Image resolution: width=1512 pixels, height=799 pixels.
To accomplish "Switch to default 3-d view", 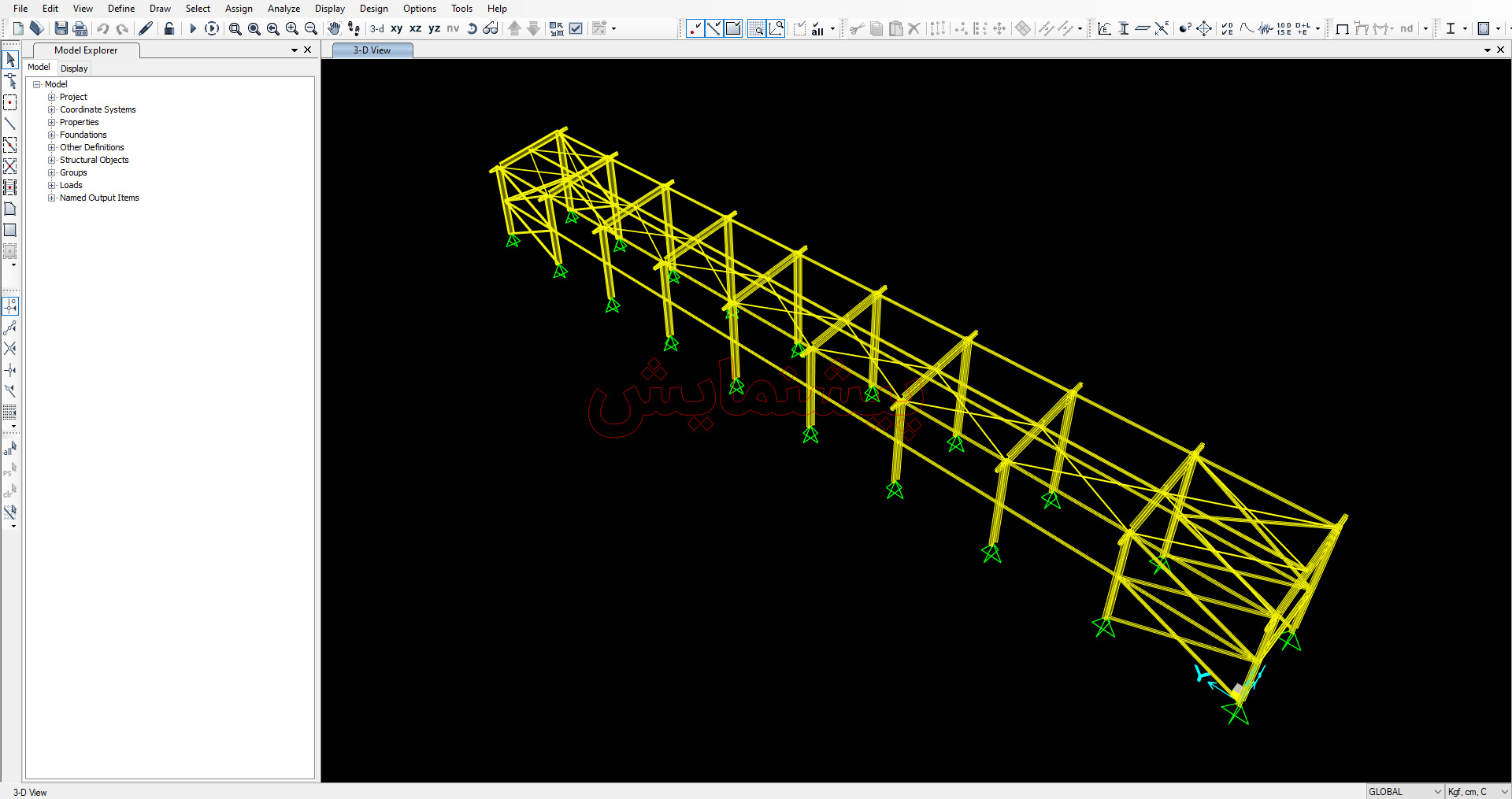I will click(377, 28).
